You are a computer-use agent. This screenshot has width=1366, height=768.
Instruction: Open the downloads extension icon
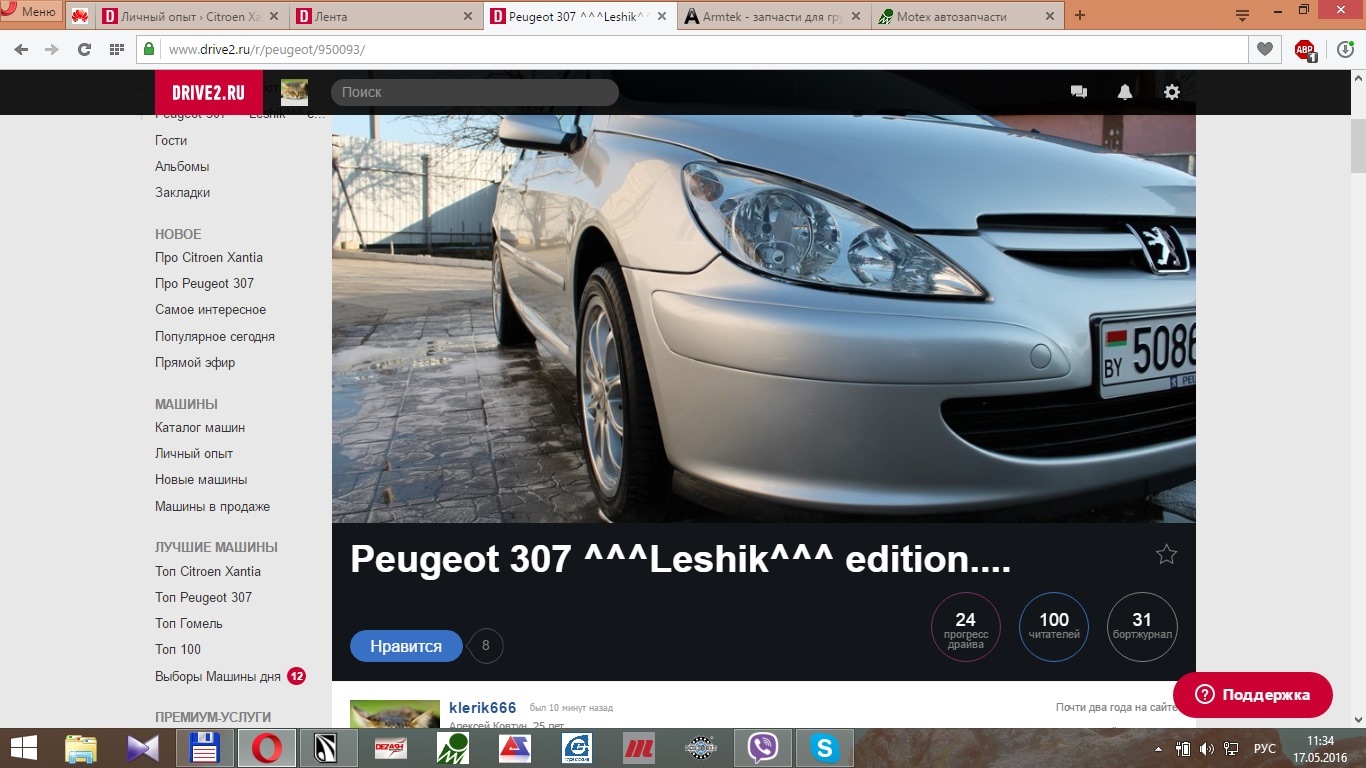point(1346,49)
